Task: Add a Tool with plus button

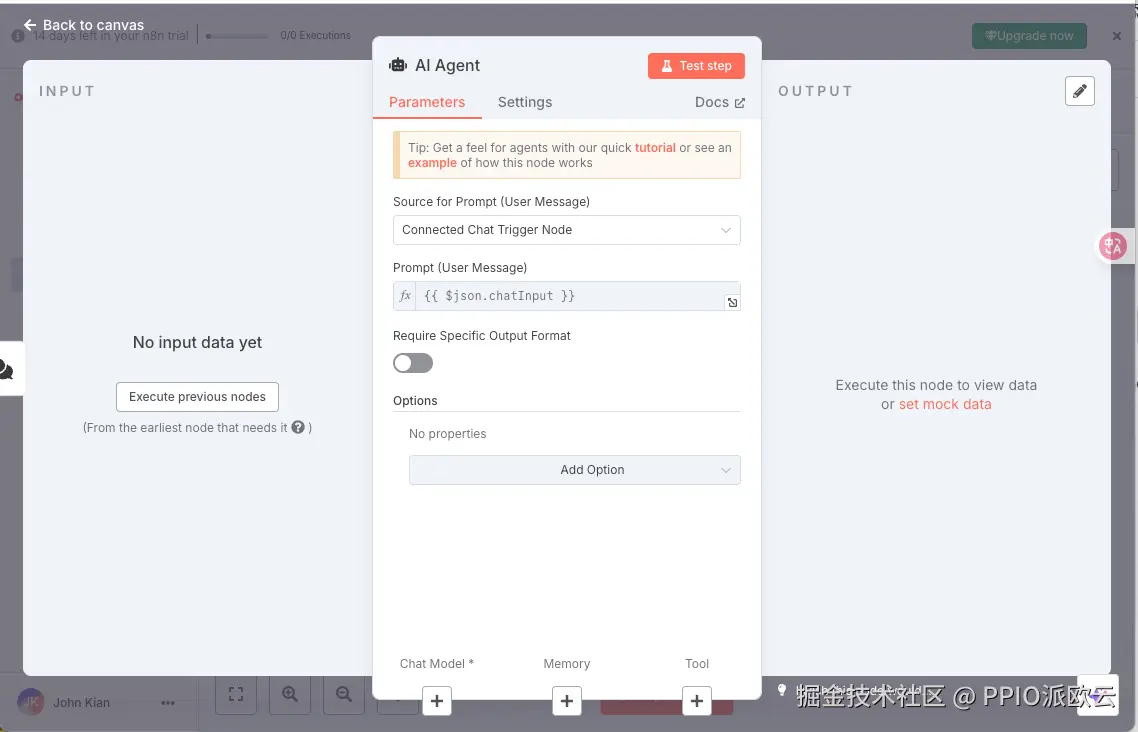Action: point(697,702)
